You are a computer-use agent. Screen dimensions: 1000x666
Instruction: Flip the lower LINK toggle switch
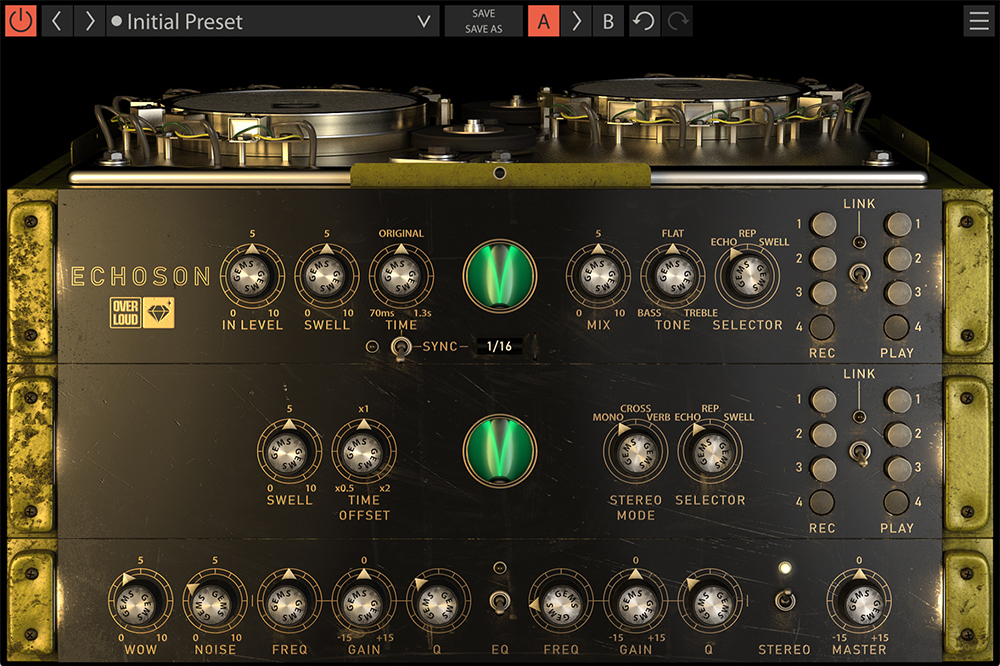pos(859,452)
